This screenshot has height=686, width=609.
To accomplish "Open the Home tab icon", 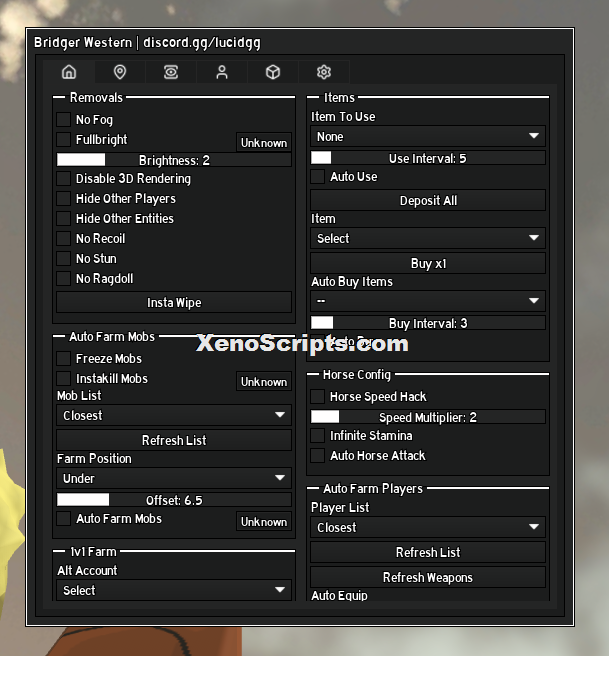I will point(69,72).
